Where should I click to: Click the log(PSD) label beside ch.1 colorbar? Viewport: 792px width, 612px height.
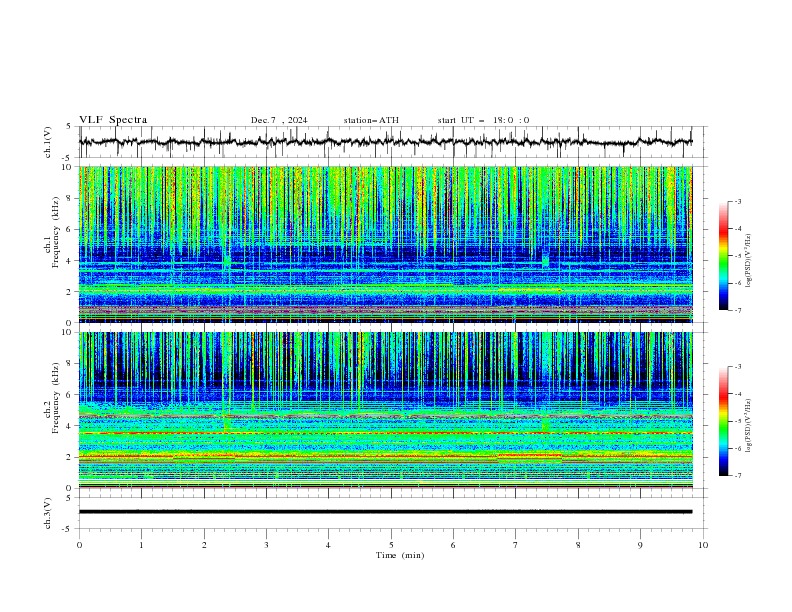tap(749, 261)
